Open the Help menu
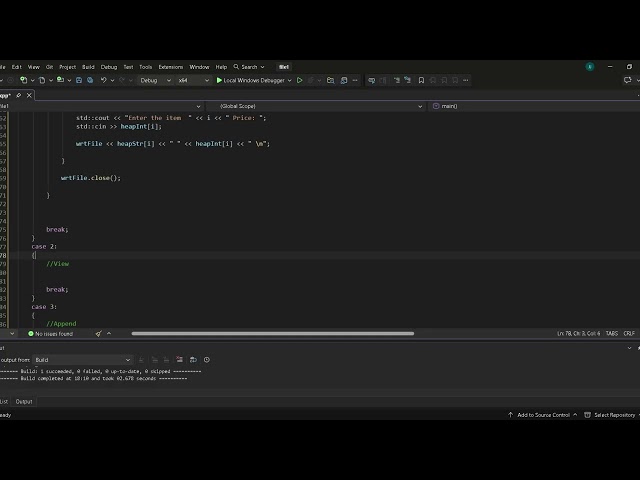Screen dimensions: 640x480 coord(221,67)
